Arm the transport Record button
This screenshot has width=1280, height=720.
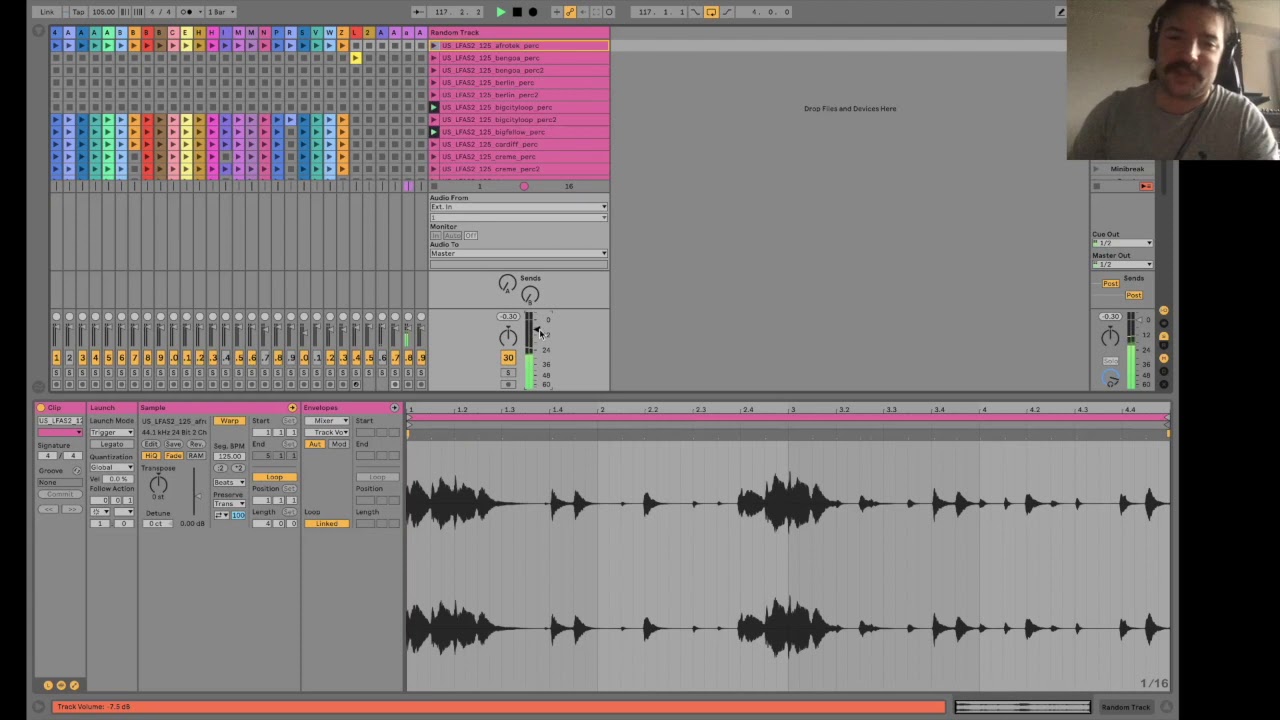532,12
